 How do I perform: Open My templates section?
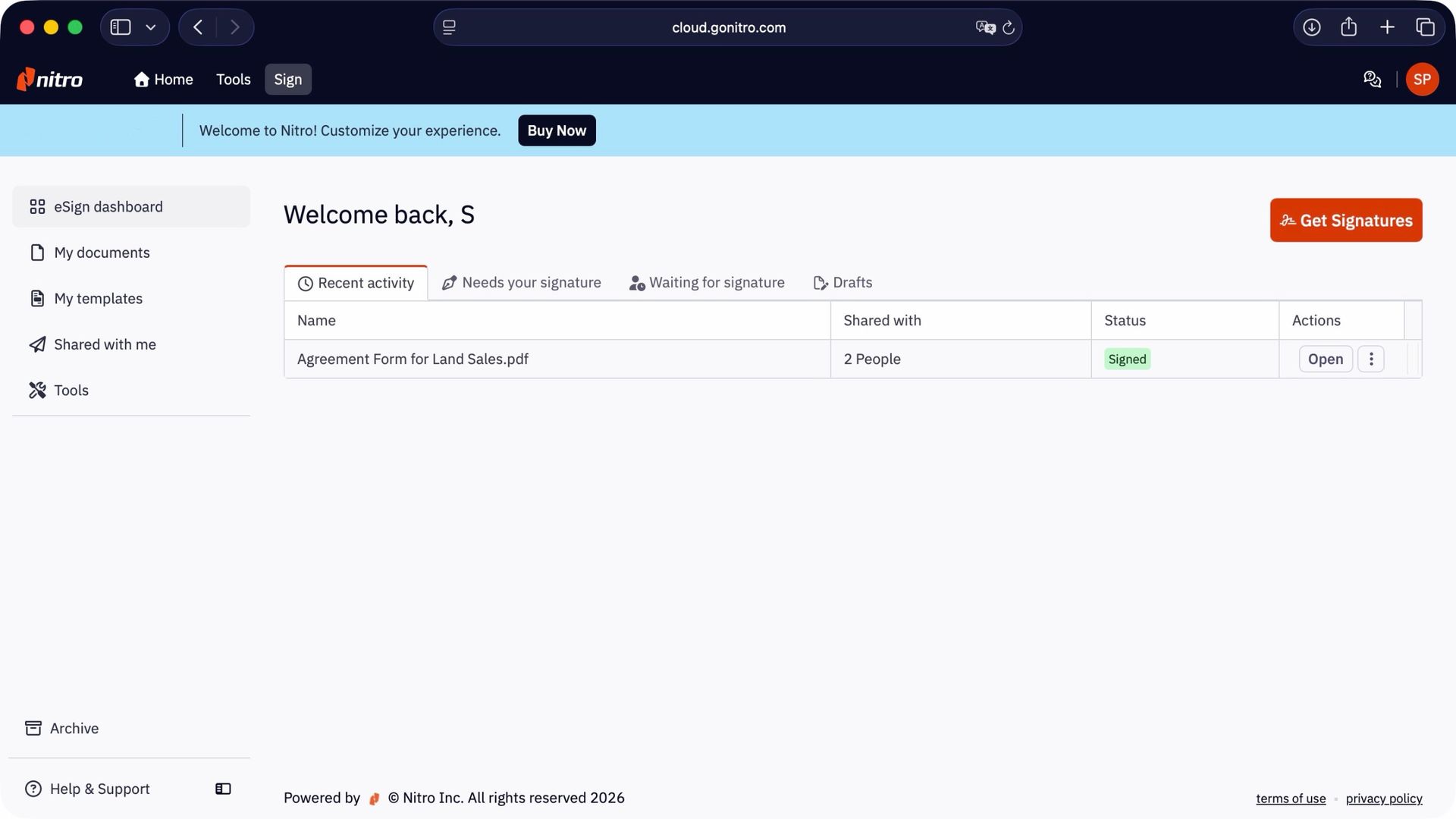[131, 298]
